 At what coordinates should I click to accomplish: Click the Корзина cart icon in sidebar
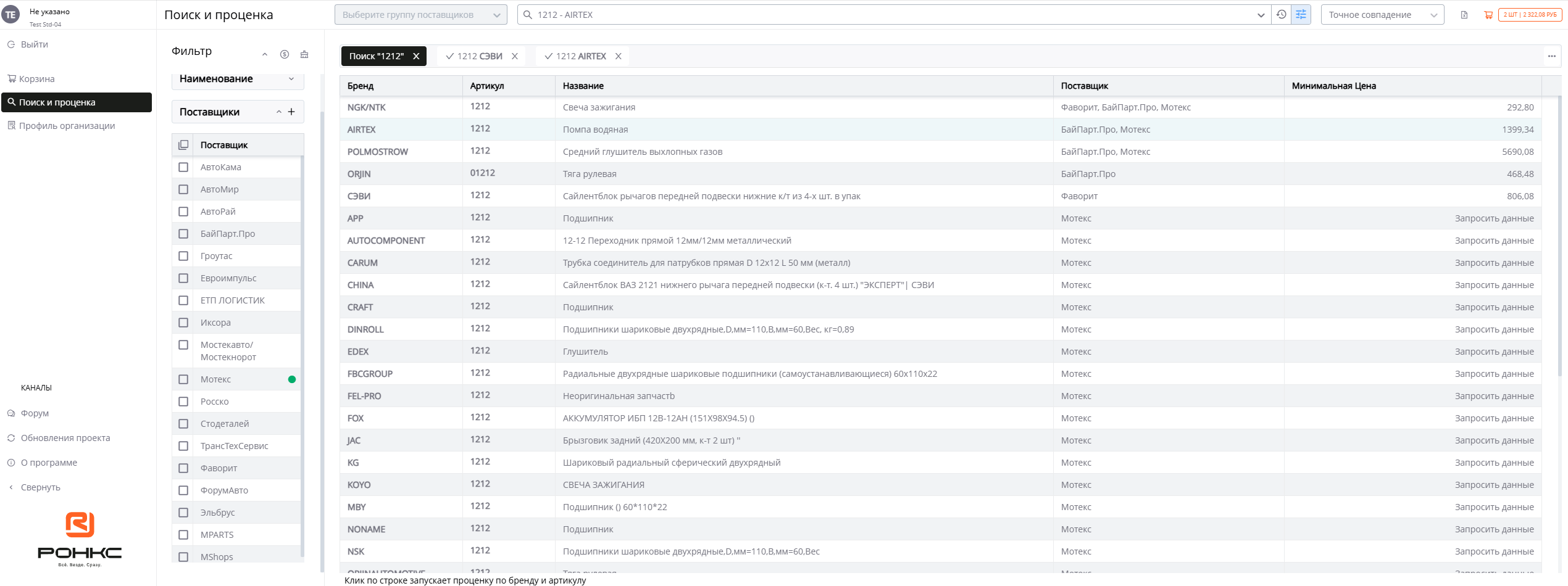pos(12,78)
